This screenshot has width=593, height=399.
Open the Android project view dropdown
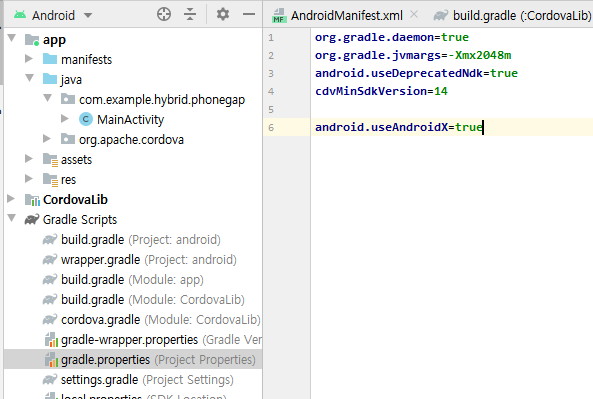tap(88, 16)
